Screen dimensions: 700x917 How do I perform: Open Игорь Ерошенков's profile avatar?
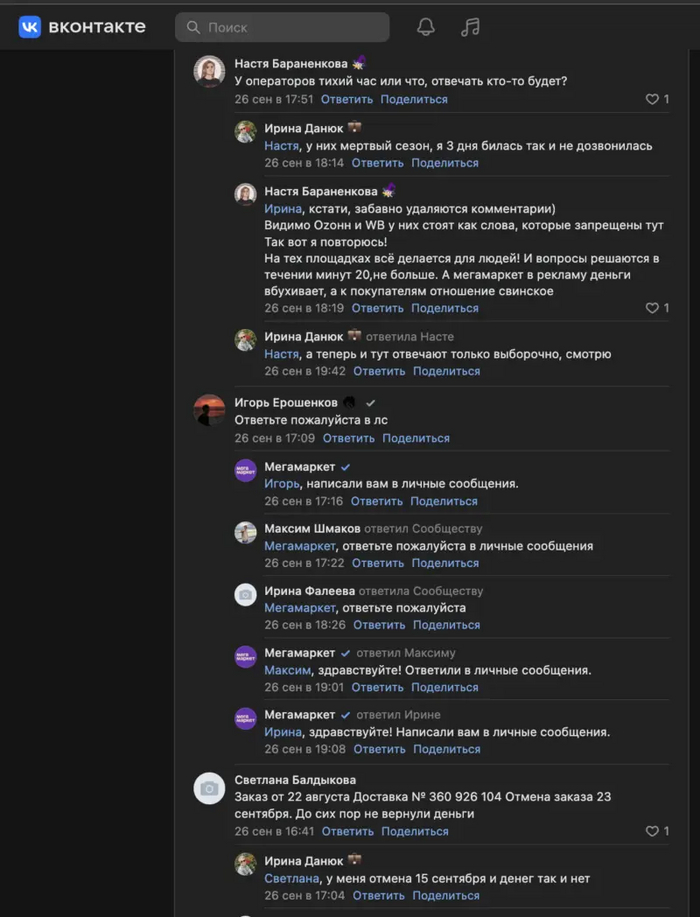point(209,410)
